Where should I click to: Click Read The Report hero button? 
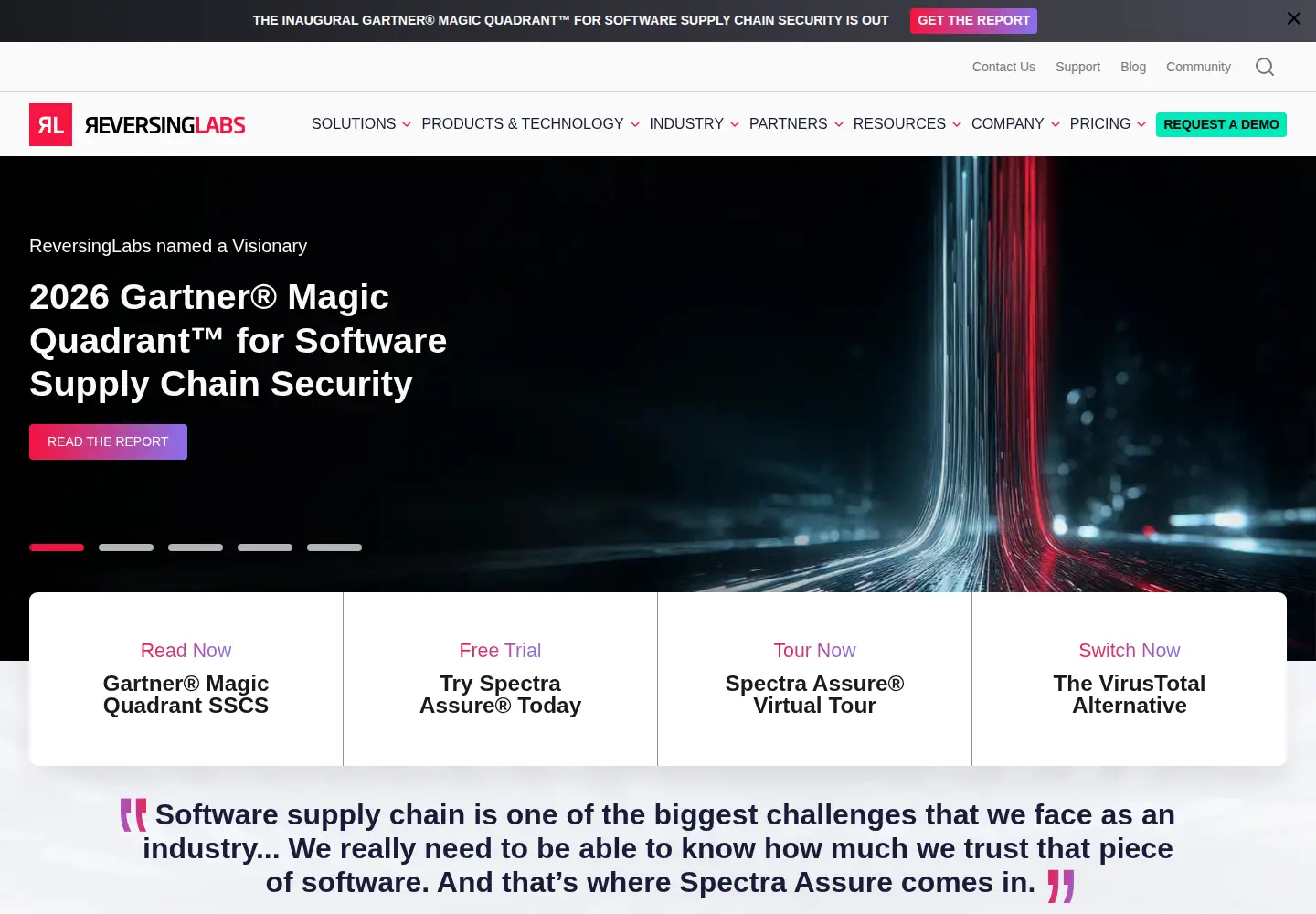point(108,441)
